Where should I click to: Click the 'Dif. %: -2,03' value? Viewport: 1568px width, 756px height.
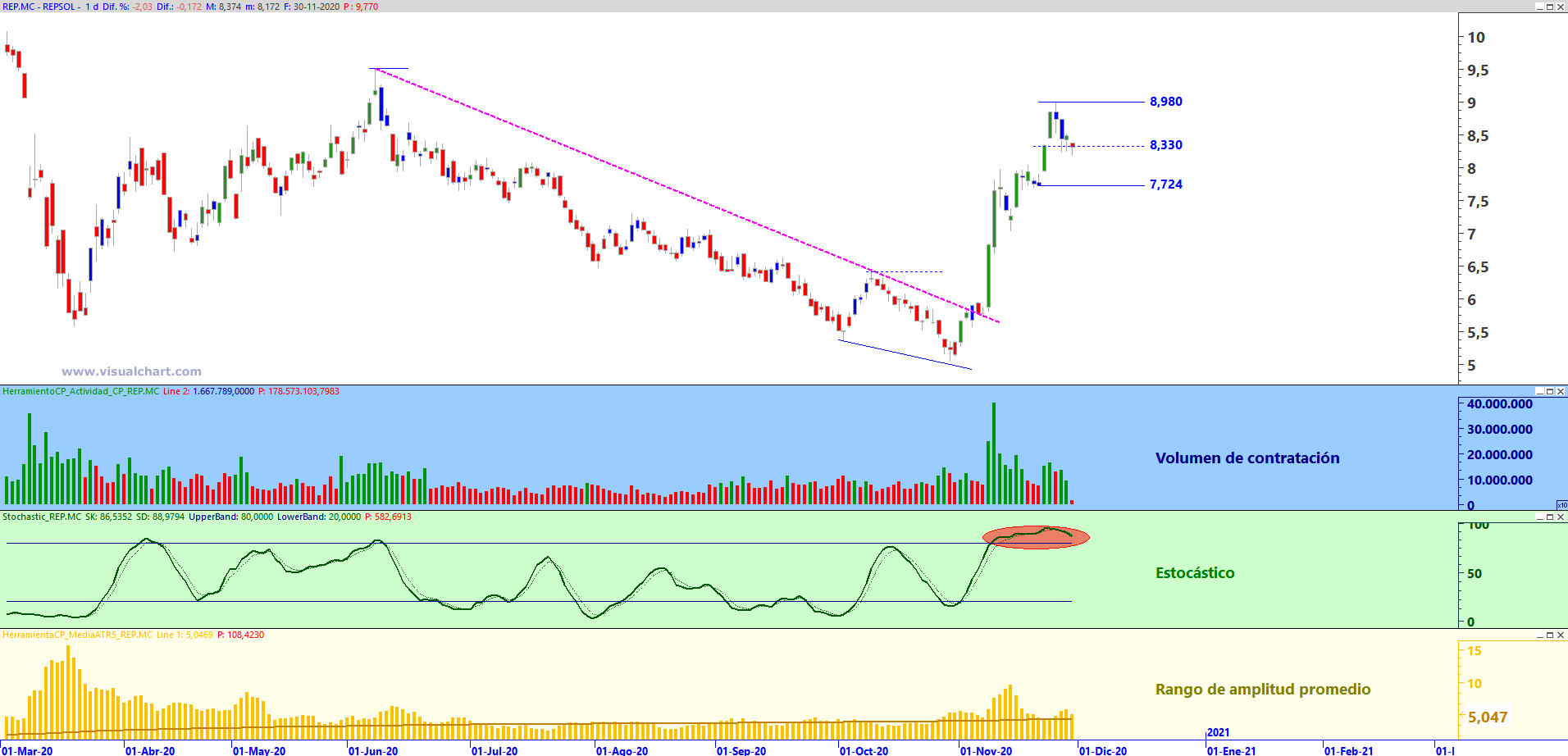(127, 7)
